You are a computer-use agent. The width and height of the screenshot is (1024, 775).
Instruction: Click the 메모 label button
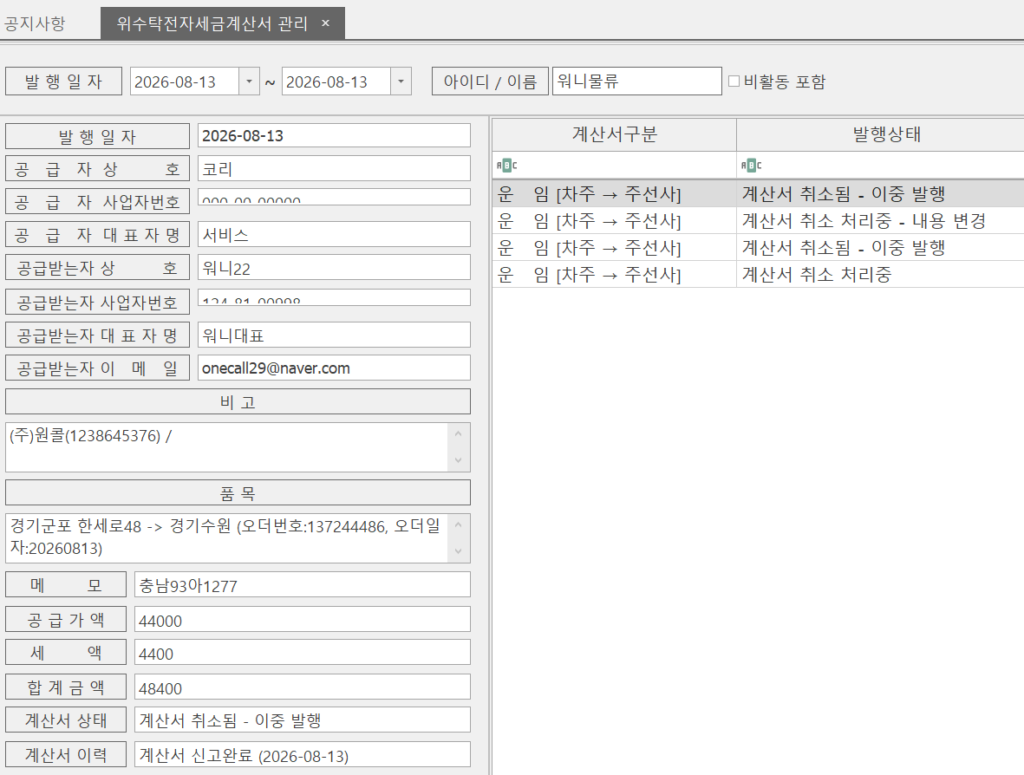[66, 584]
